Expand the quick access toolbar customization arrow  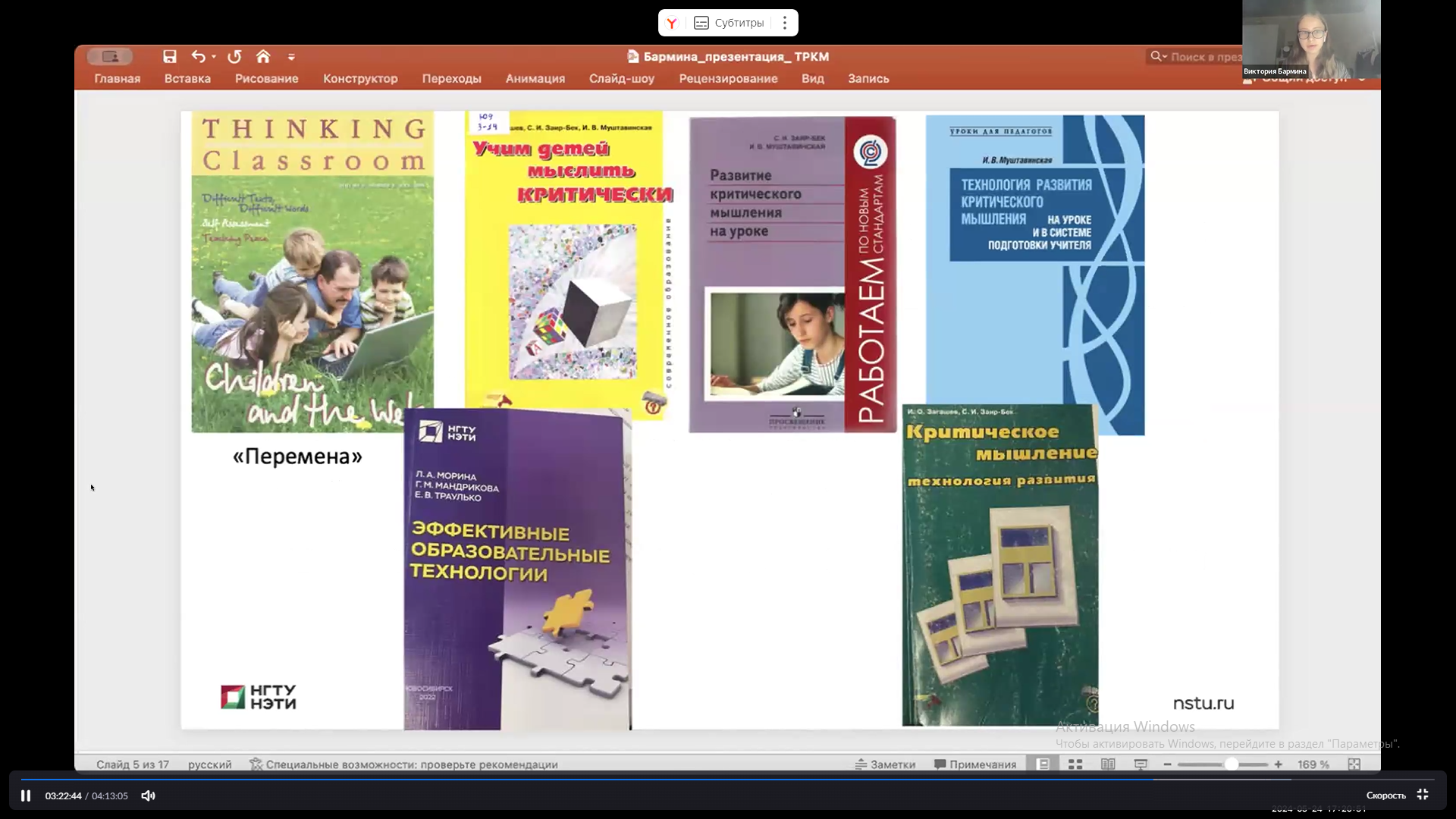click(x=291, y=57)
